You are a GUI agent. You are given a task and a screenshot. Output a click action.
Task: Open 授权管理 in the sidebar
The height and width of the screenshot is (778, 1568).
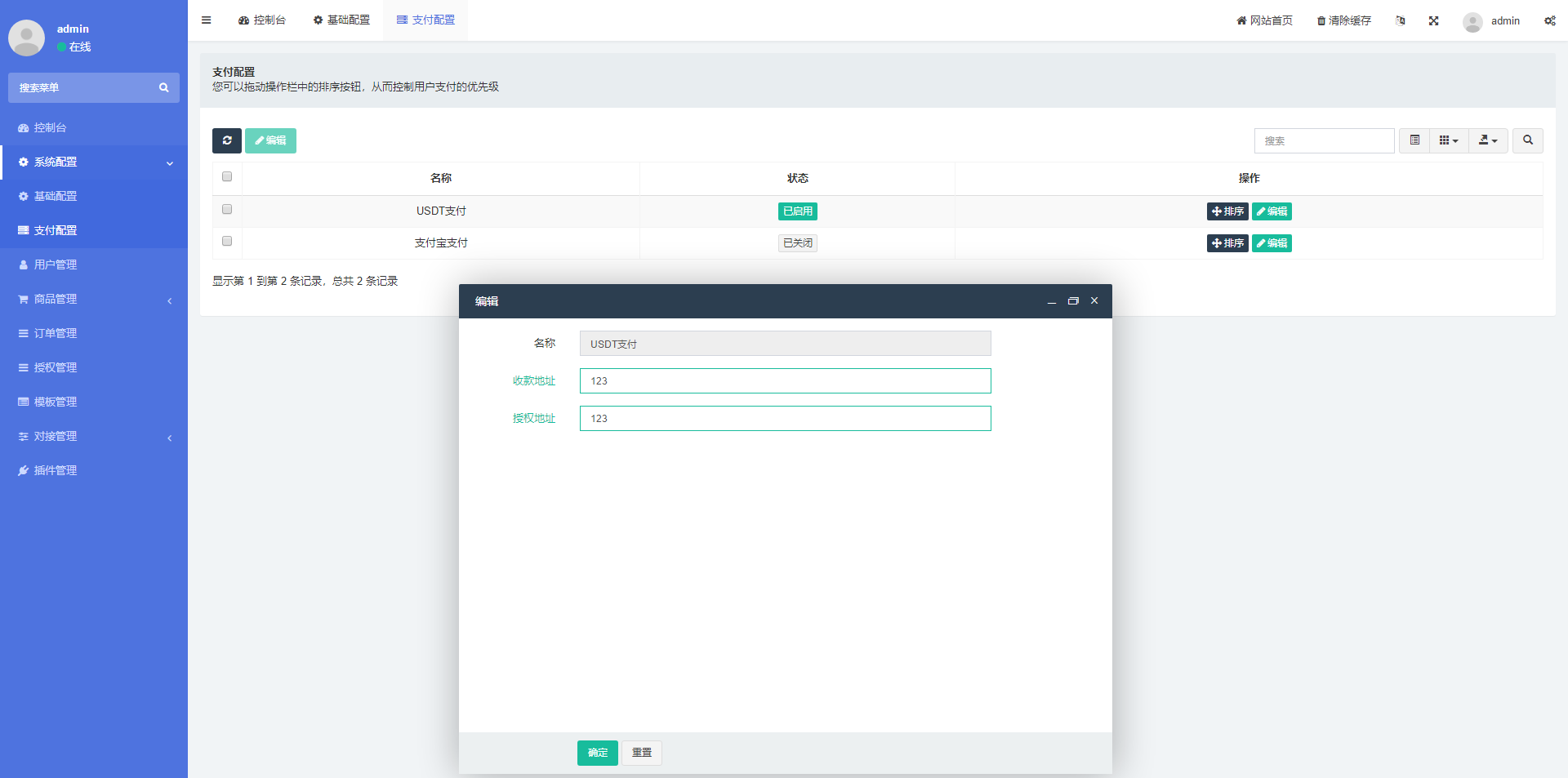[x=94, y=367]
